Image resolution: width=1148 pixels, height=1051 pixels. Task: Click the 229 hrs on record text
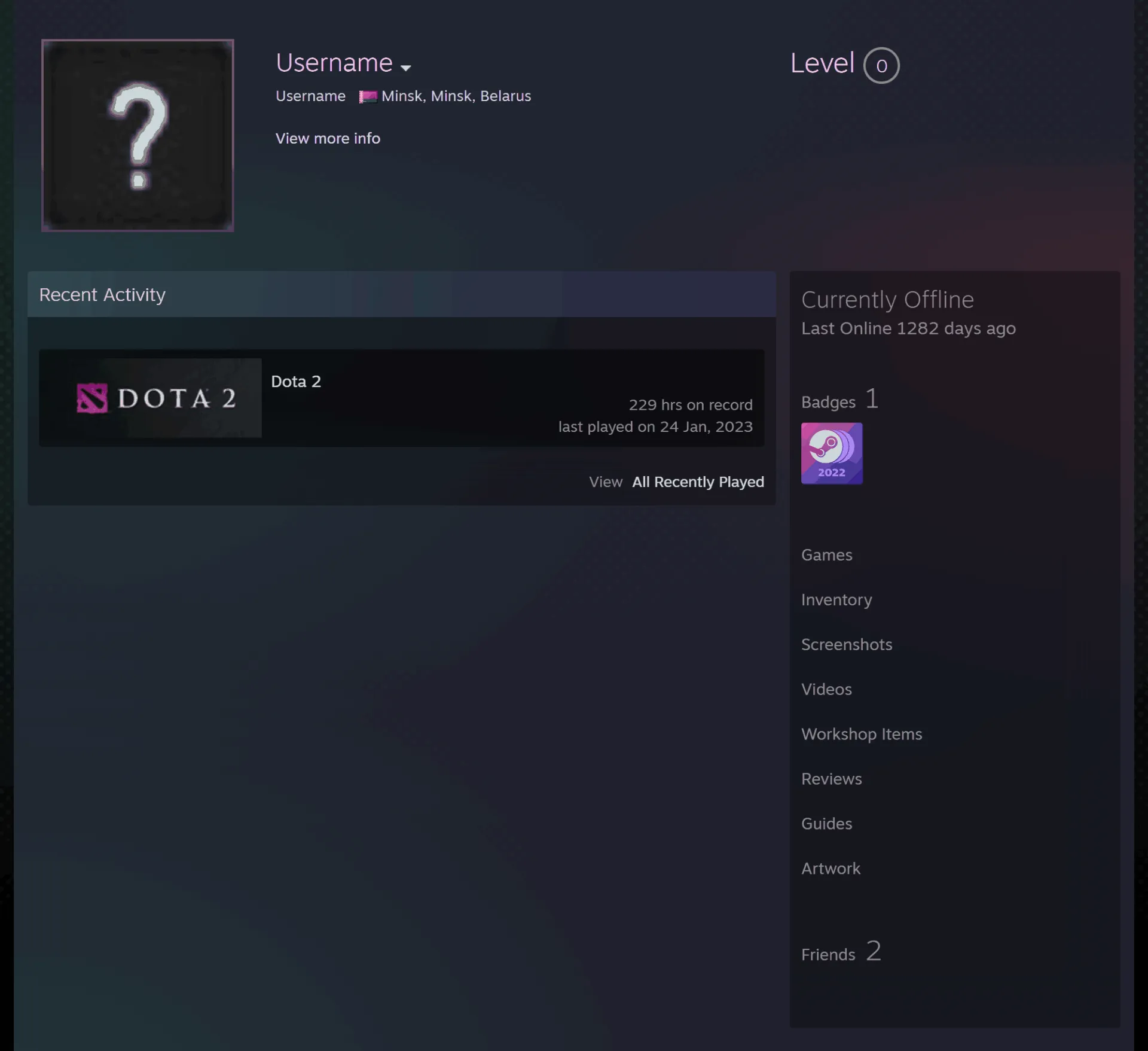(691, 405)
